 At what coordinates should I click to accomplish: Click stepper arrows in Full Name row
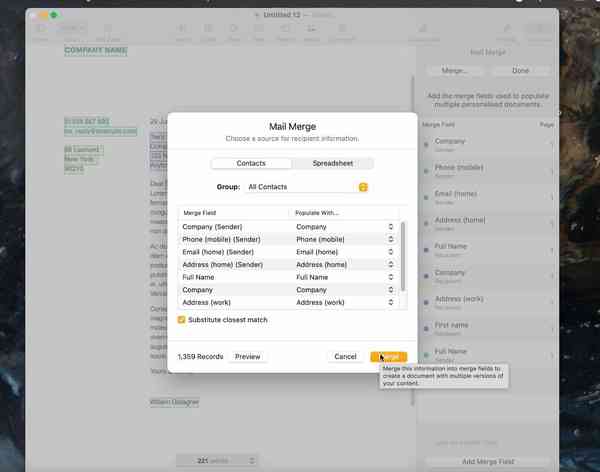point(390,277)
